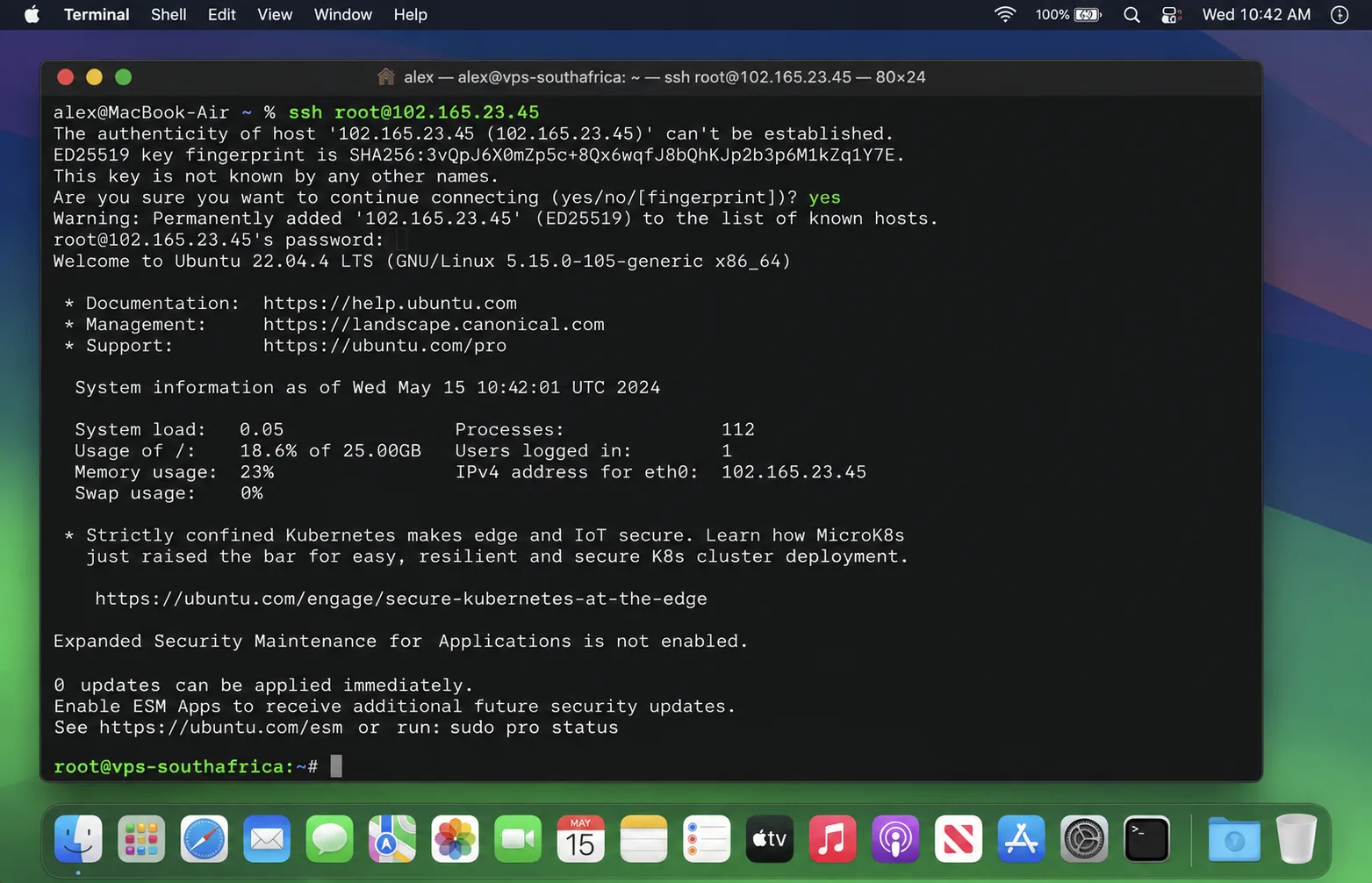
Task: Click the ssh root@102.165.23.45 command text
Action: click(x=413, y=112)
